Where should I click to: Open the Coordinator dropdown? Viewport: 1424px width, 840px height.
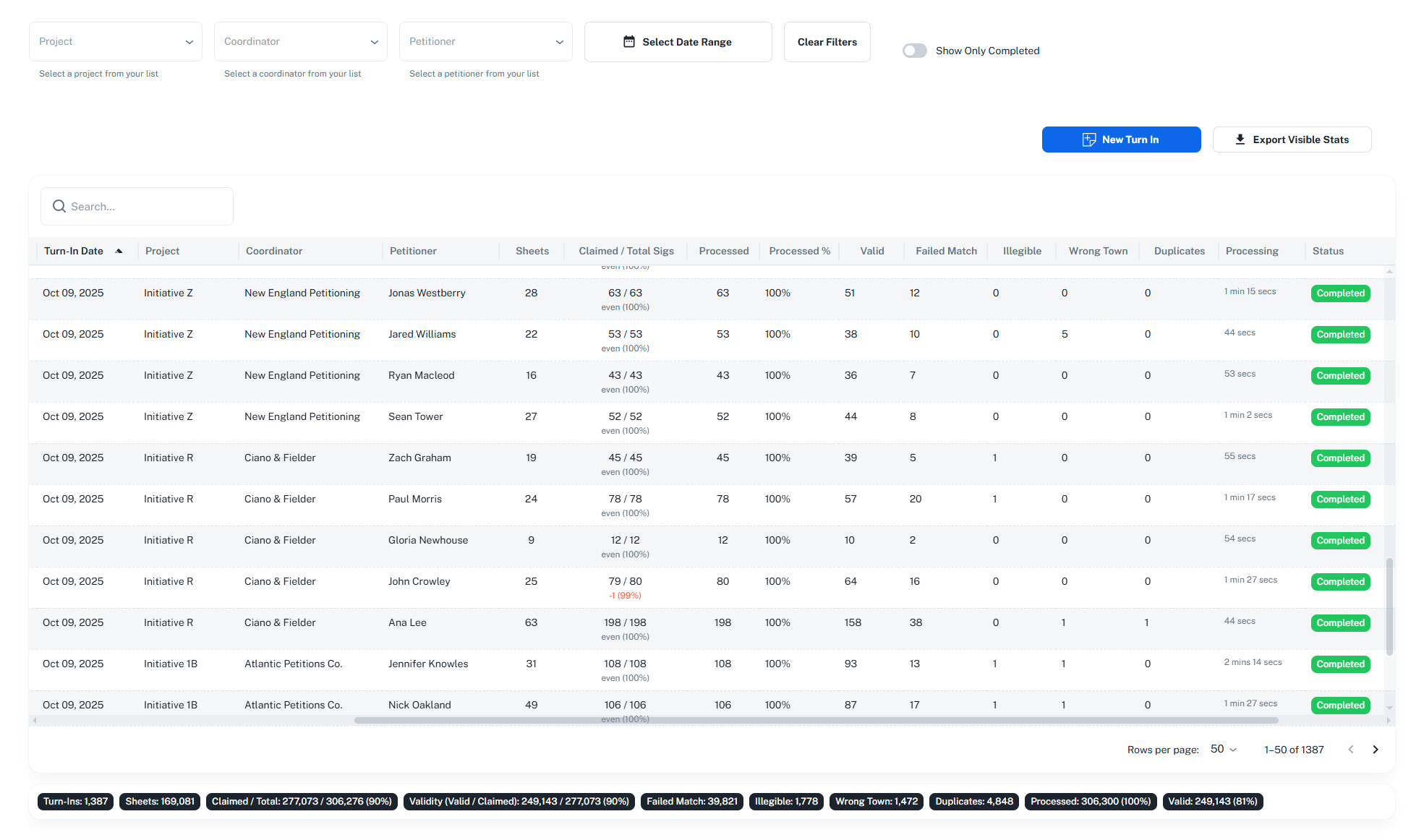point(301,42)
